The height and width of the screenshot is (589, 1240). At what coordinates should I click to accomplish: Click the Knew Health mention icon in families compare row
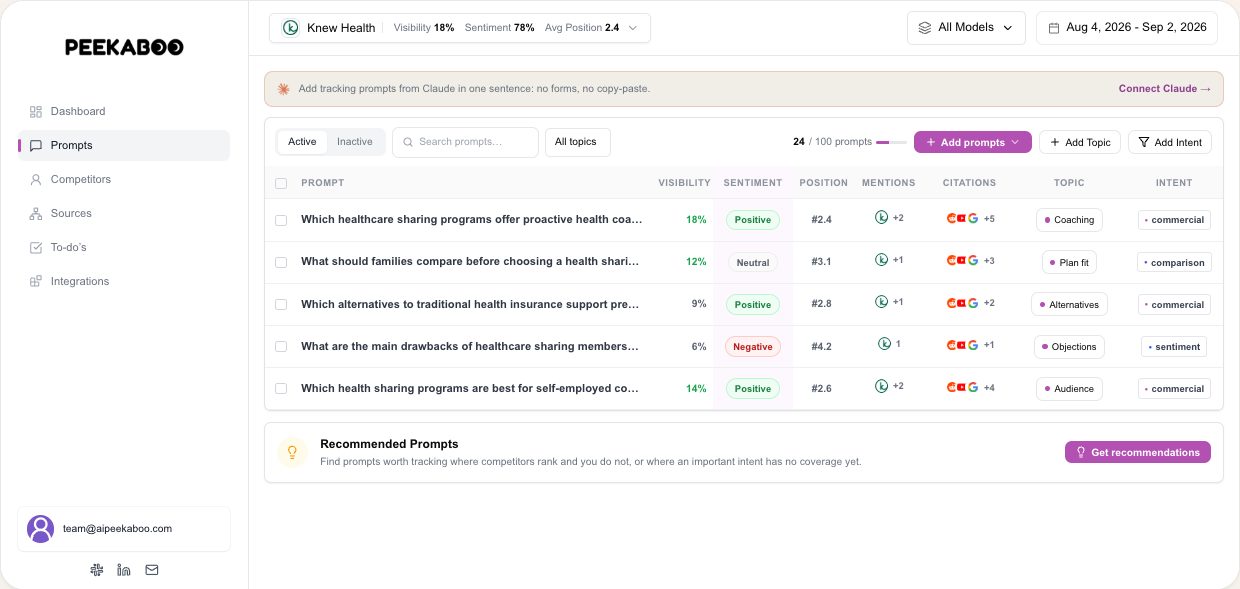point(882,259)
